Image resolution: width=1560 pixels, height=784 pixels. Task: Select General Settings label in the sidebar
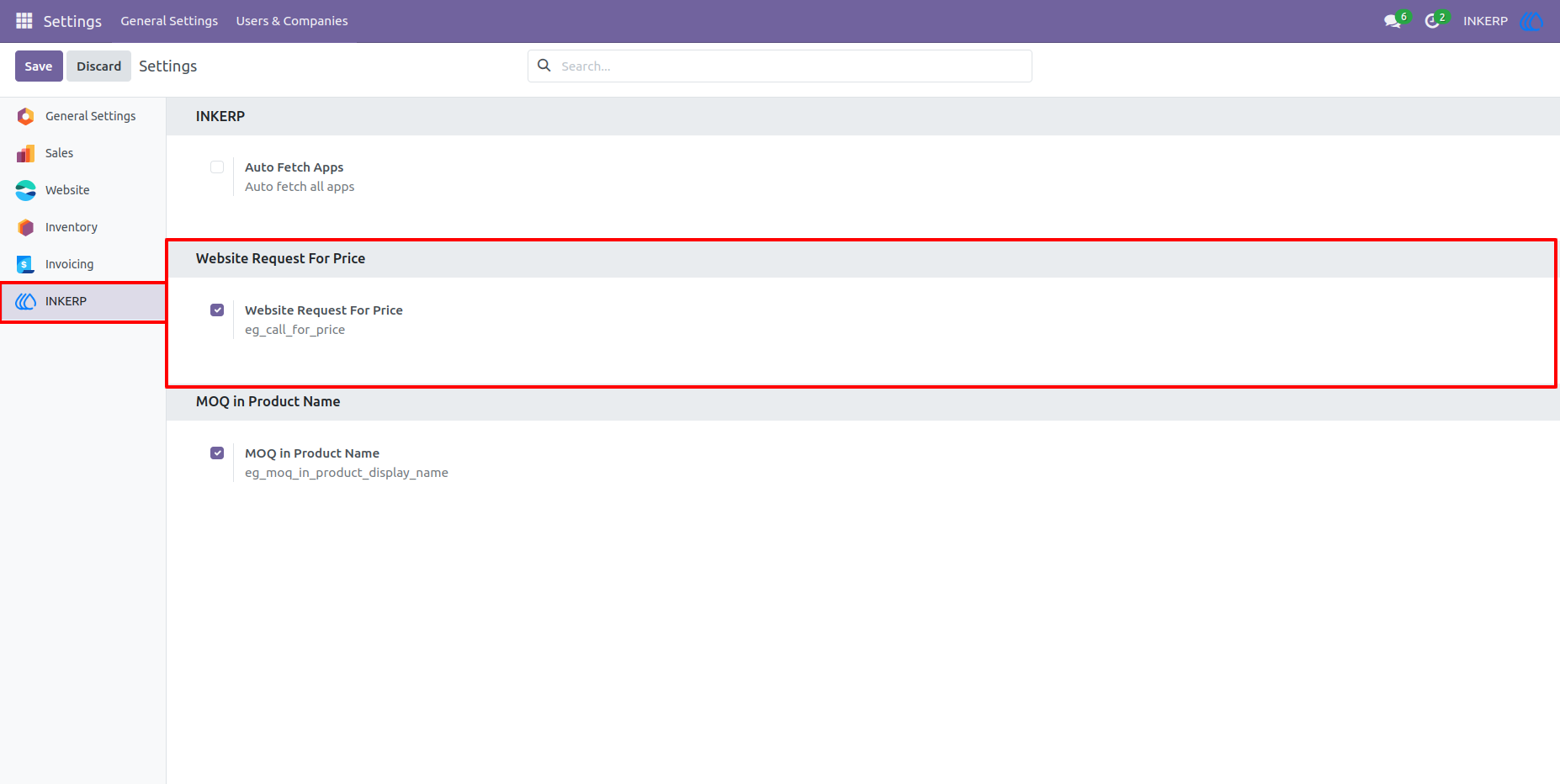[x=90, y=116]
